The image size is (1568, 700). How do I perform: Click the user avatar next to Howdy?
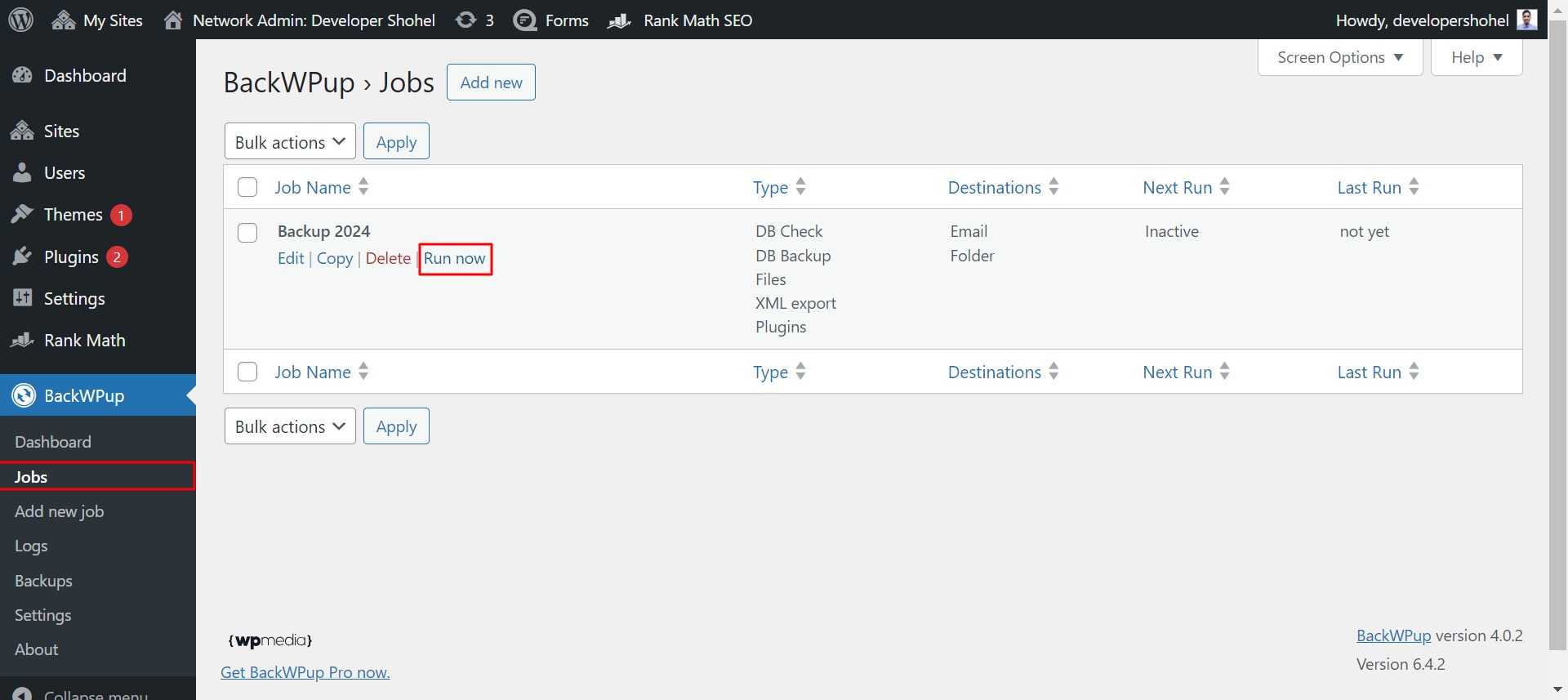tap(1527, 20)
